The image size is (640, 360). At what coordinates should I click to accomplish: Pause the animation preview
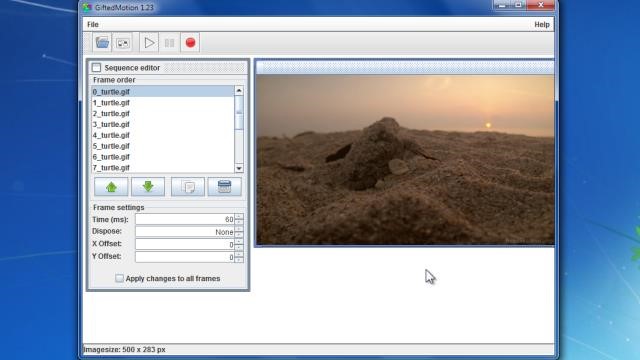[169, 42]
